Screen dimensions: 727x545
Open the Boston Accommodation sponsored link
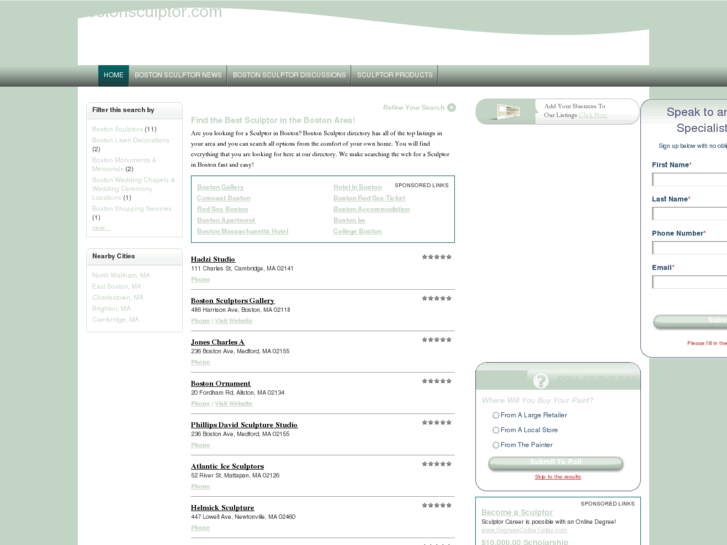pos(371,209)
